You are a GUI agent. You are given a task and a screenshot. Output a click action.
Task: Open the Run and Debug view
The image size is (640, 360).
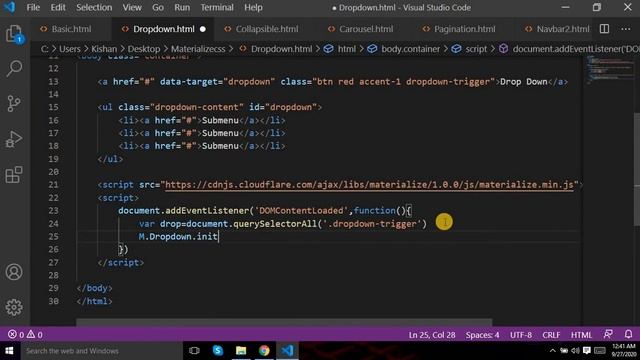coord(14,139)
